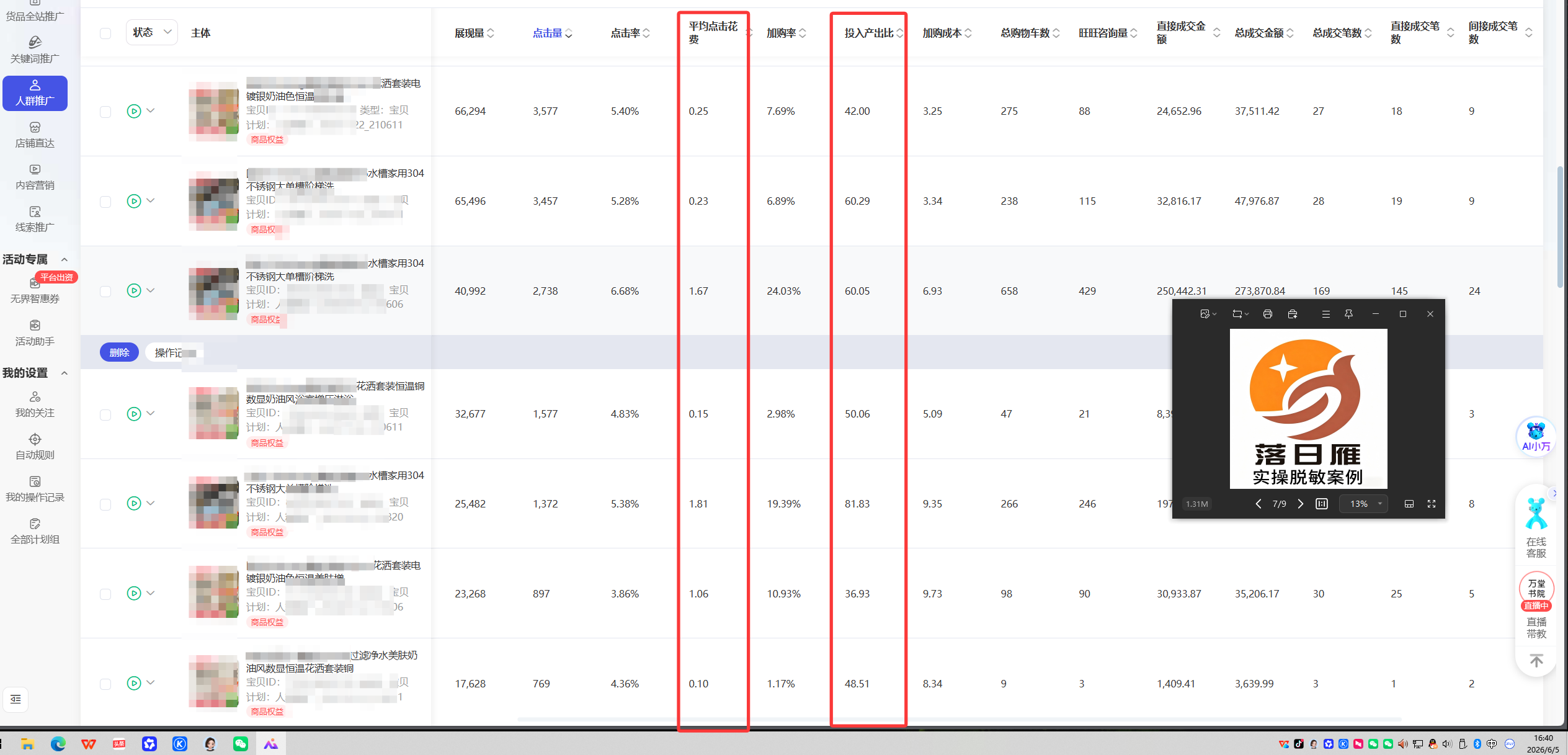
Task: Click the play status icon for the 66,294 row
Action: point(134,111)
